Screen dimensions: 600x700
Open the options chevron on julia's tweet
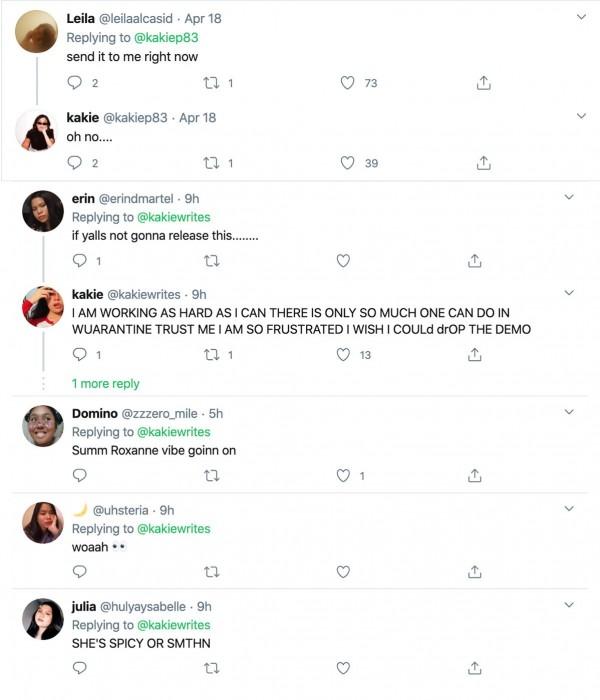[x=570, y=606]
